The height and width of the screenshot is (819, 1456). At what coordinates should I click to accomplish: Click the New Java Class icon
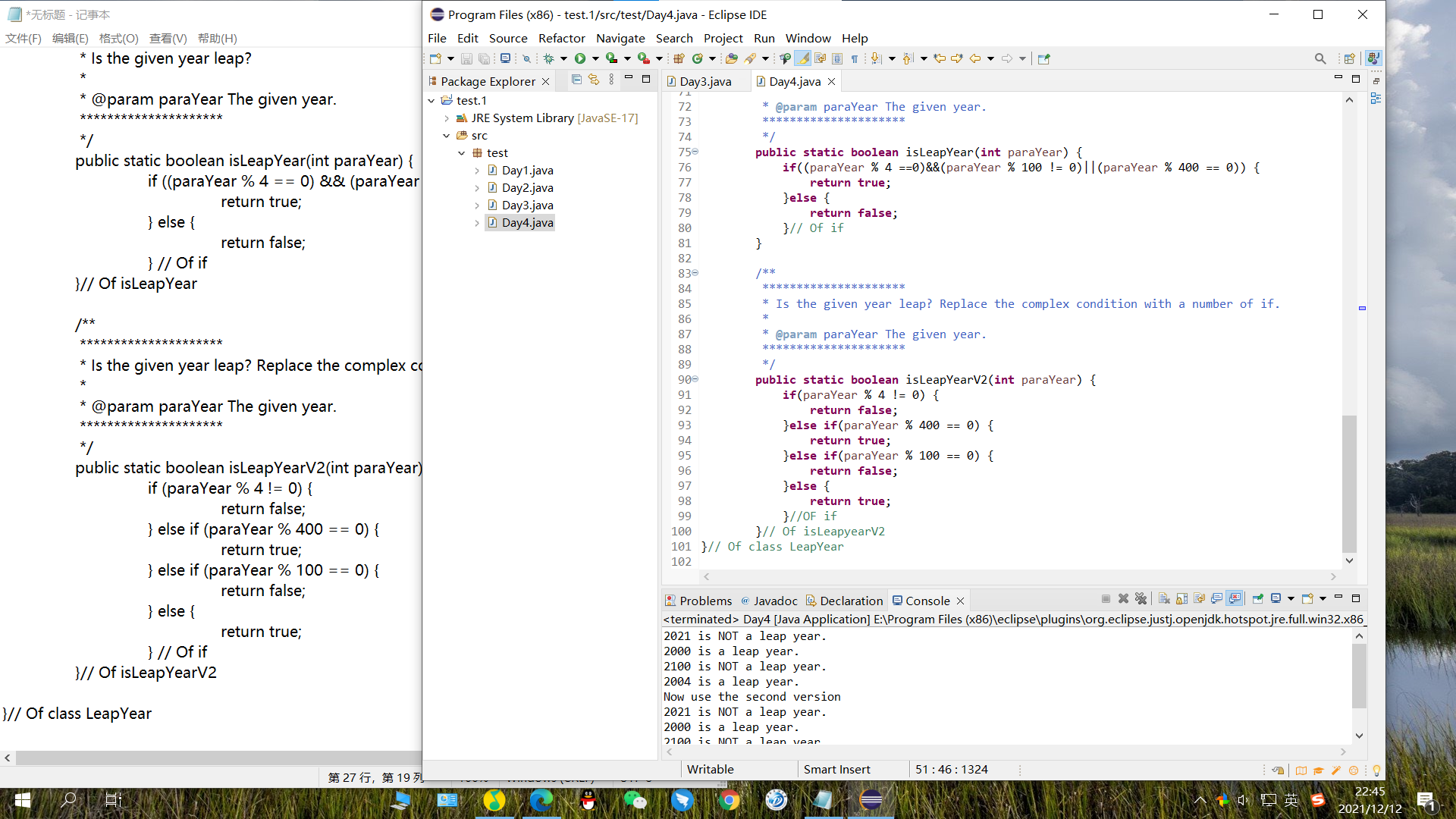[x=697, y=58]
